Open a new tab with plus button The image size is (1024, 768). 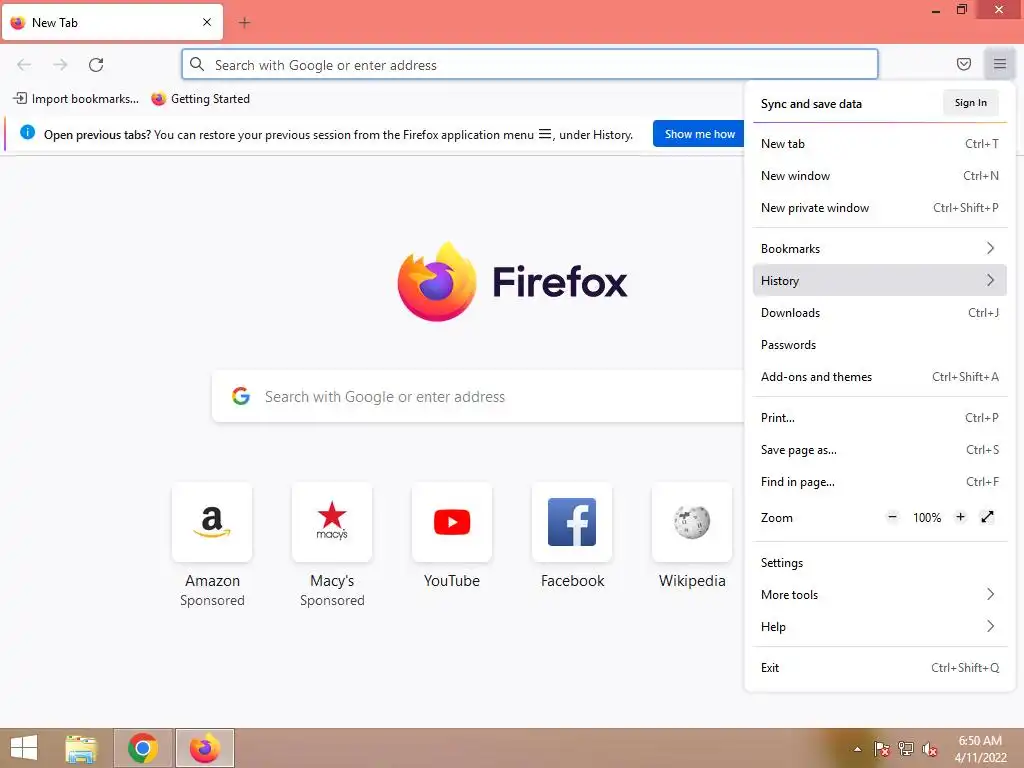point(244,23)
